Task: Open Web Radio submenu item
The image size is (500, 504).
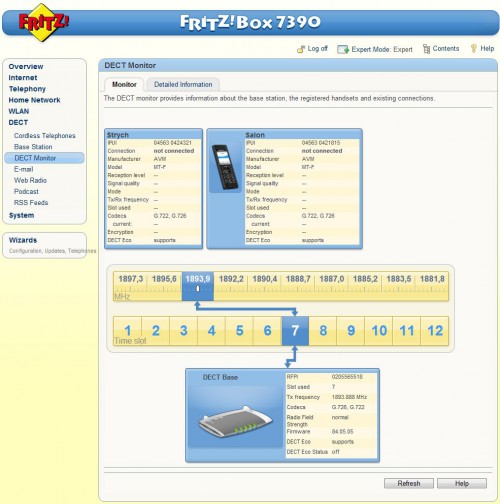Action: pyautogui.click(x=30, y=180)
